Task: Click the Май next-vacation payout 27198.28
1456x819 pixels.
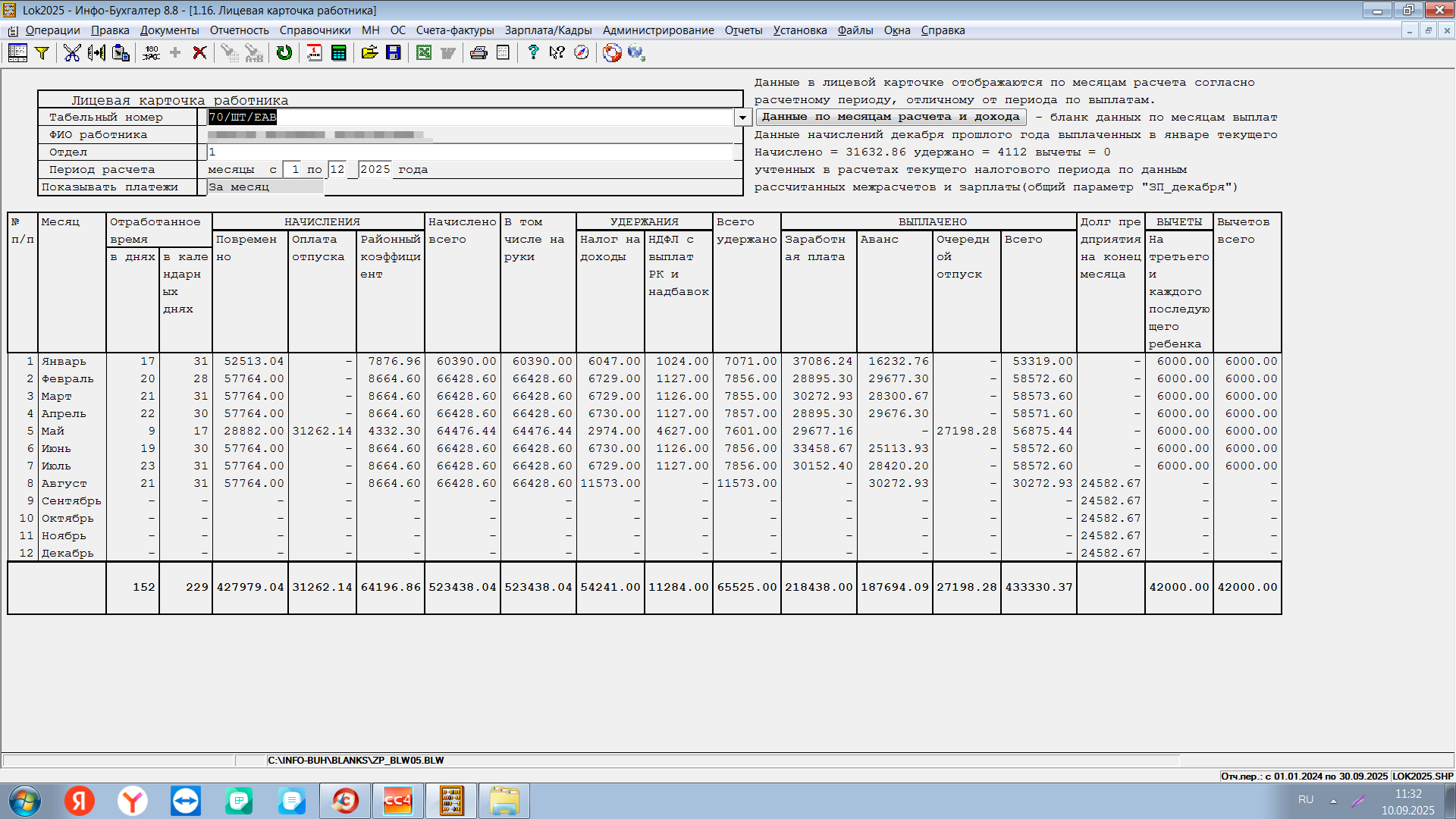Action: click(966, 431)
